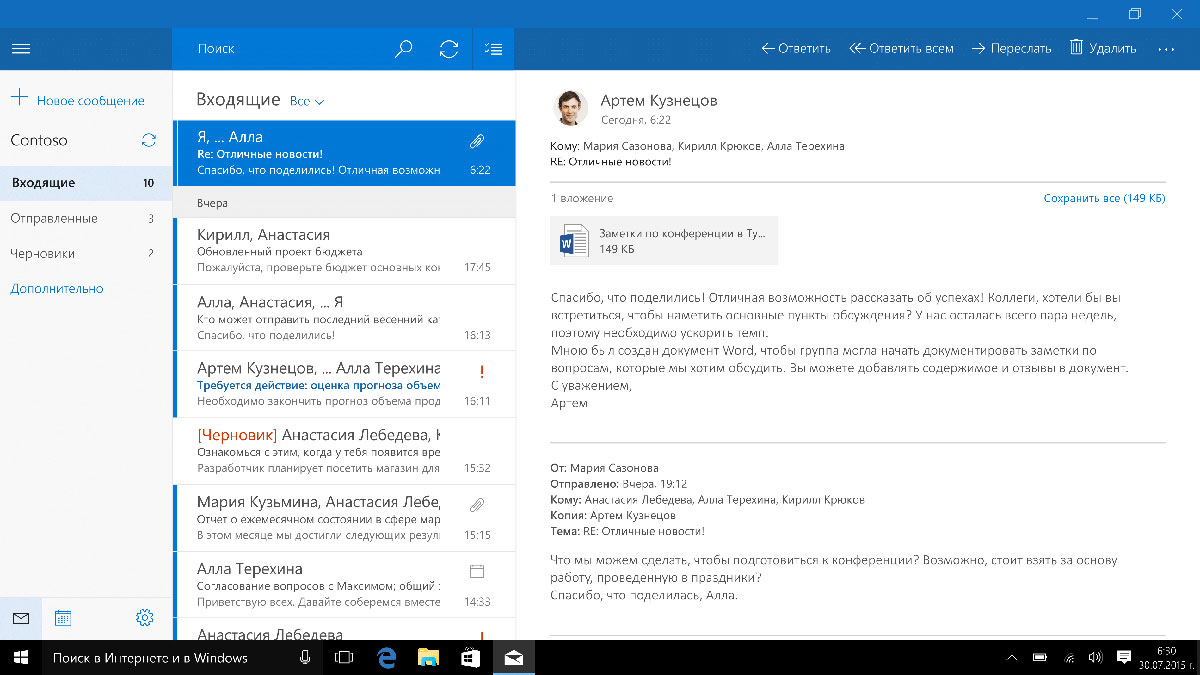
Task: Open the Алла, Анастасия, ... Я message
Action: 344,317
